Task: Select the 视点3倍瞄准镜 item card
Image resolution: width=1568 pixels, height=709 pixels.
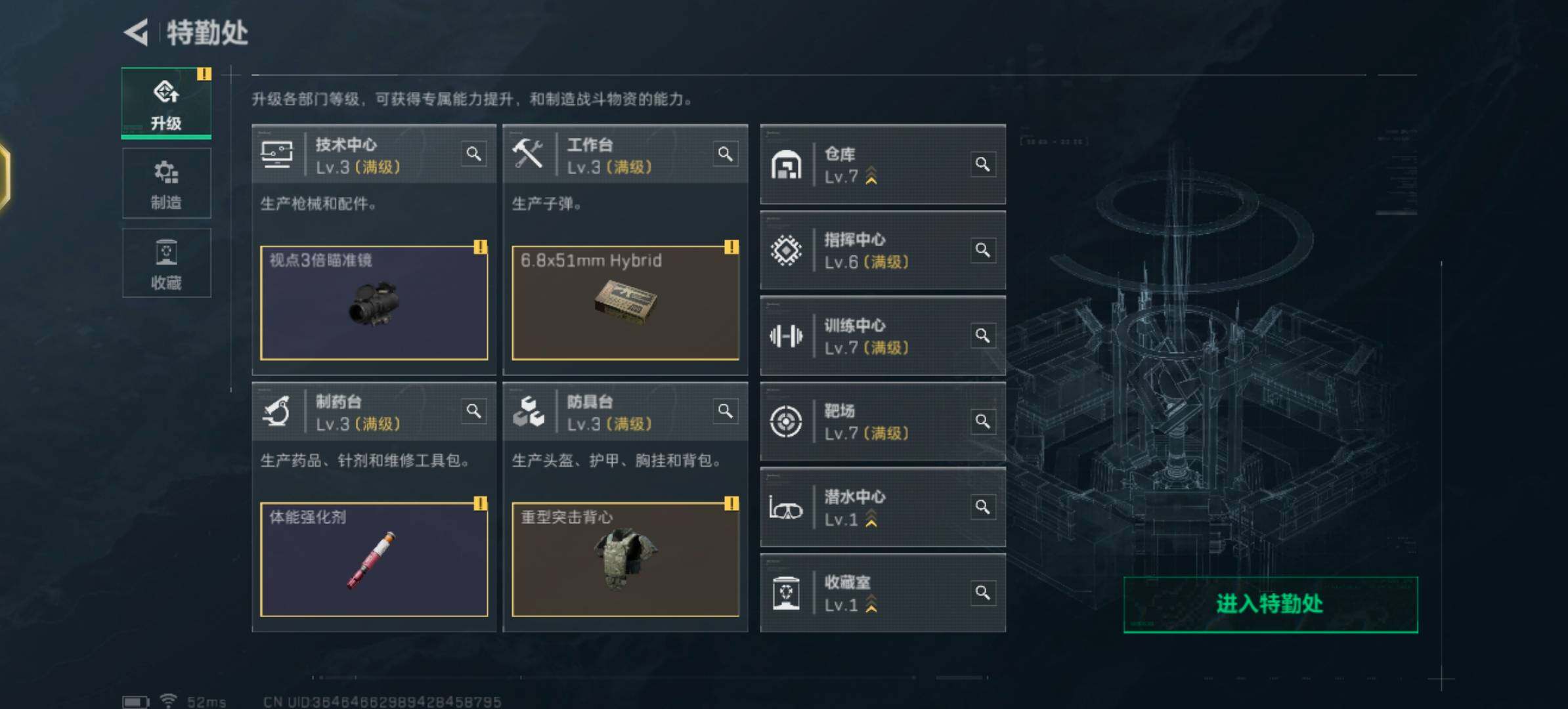Action: 374,303
